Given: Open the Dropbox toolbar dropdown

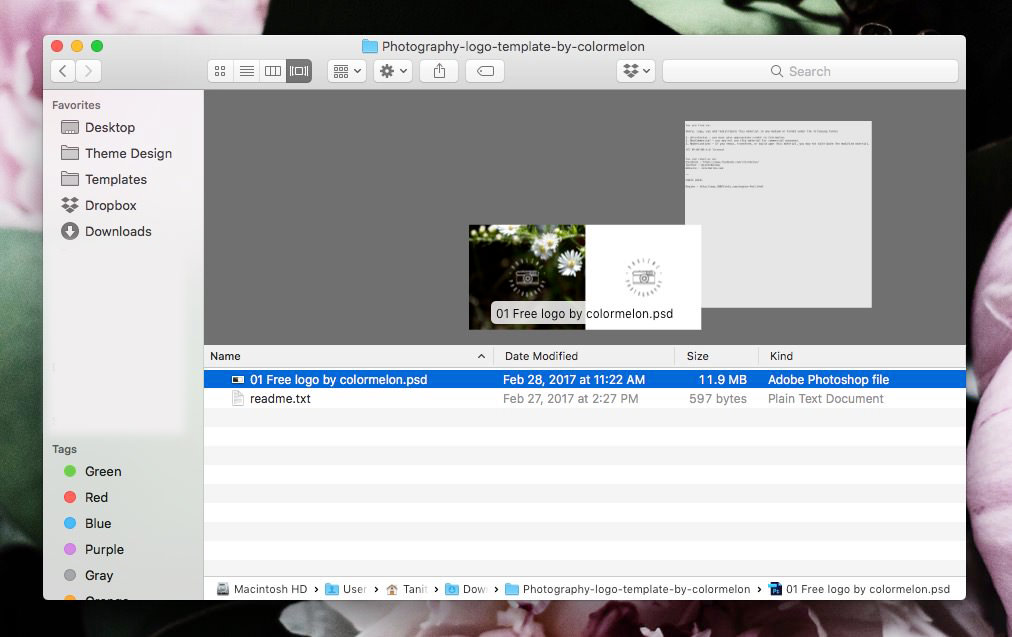Looking at the screenshot, I should point(636,71).
